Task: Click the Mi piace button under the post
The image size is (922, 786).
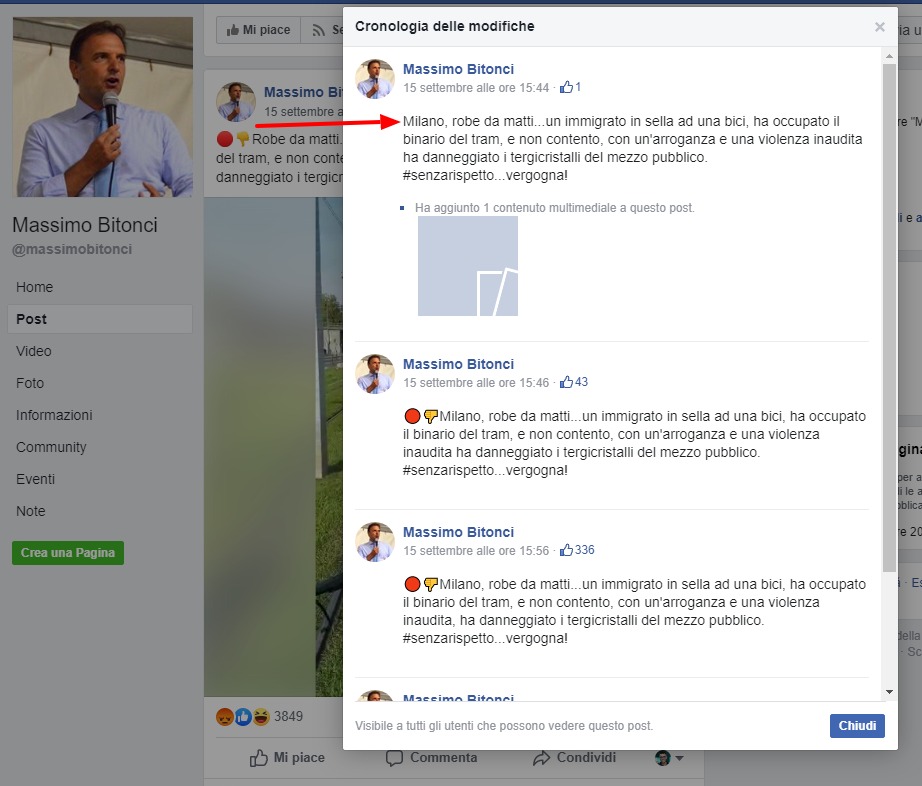Action: point(287,758)
